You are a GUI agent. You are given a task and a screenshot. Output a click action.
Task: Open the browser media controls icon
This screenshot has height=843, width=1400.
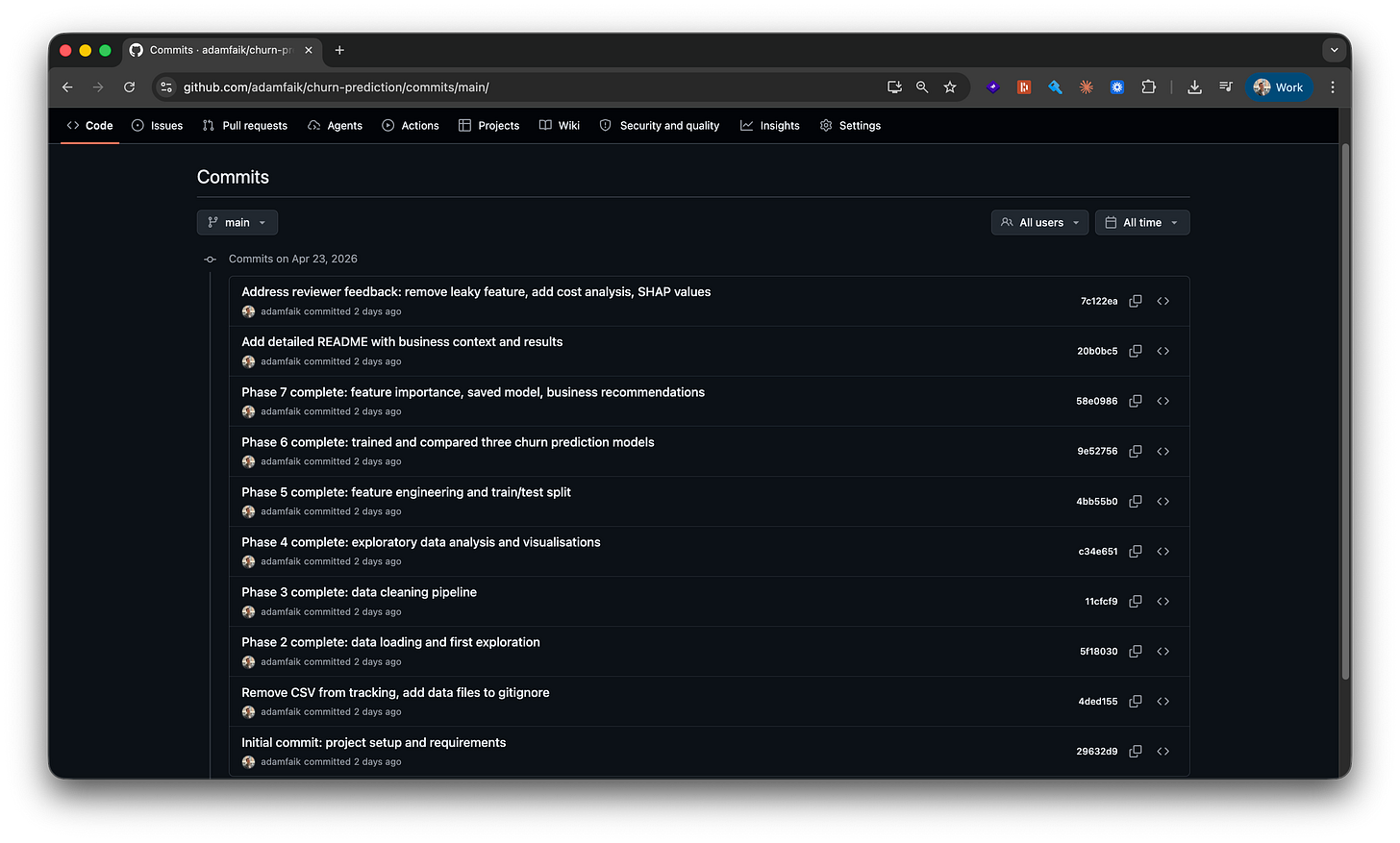pyautogui.click(x=1225, y=87)
